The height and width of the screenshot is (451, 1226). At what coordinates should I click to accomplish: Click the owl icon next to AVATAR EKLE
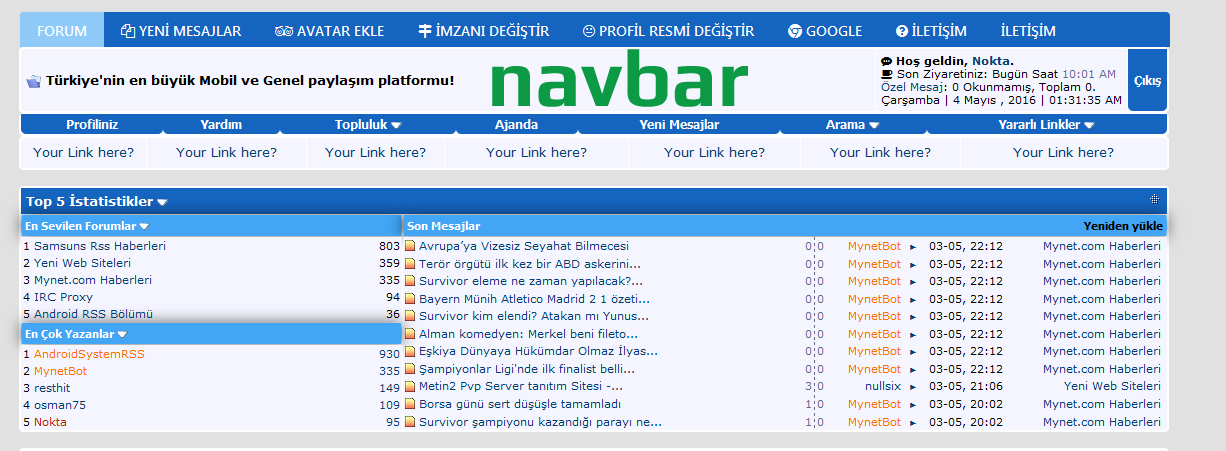284,31
